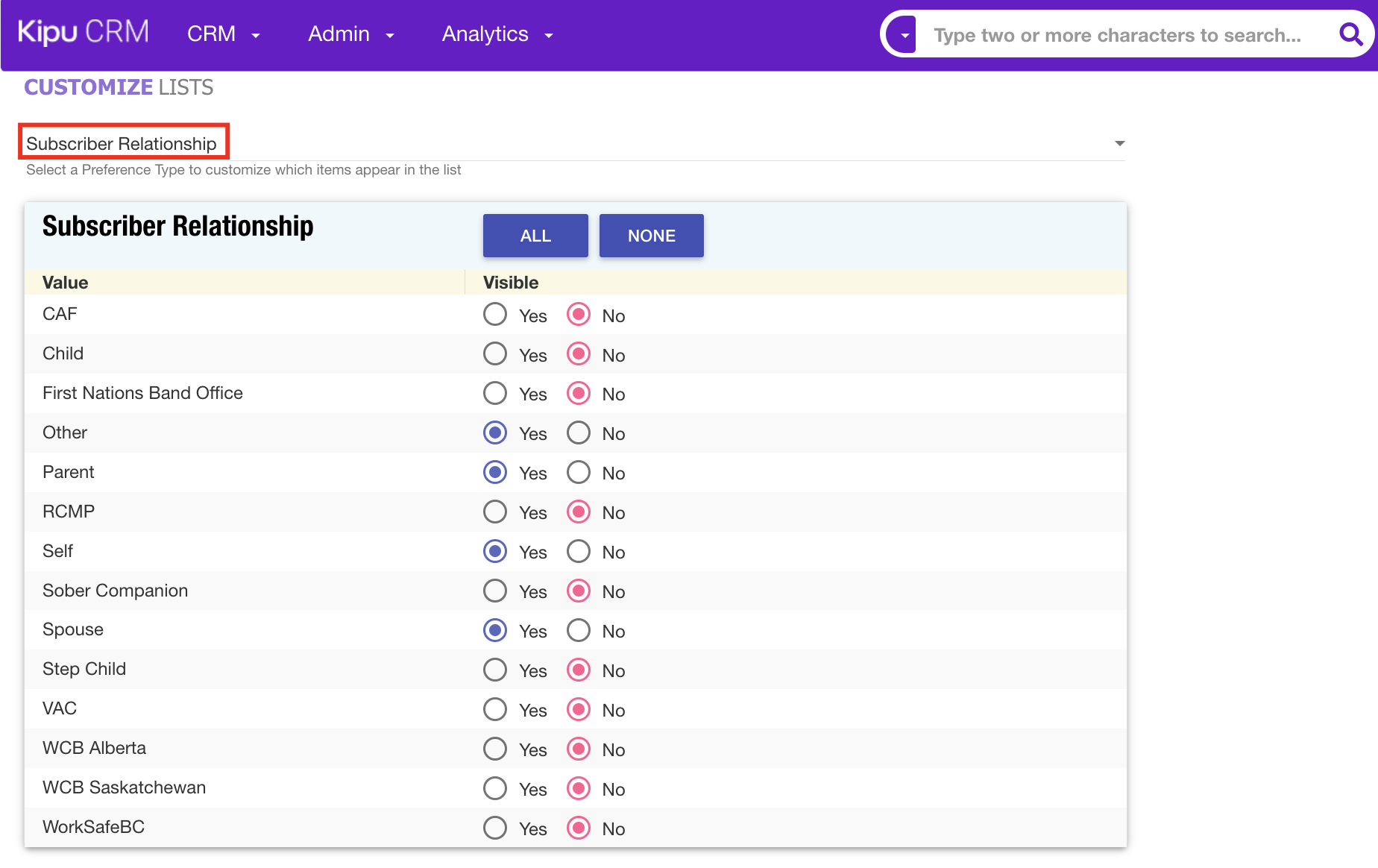The width and height of the screenshot is (1378, 868).
Task: Select Yes for Sober Companion
Action: coord(495,591)
